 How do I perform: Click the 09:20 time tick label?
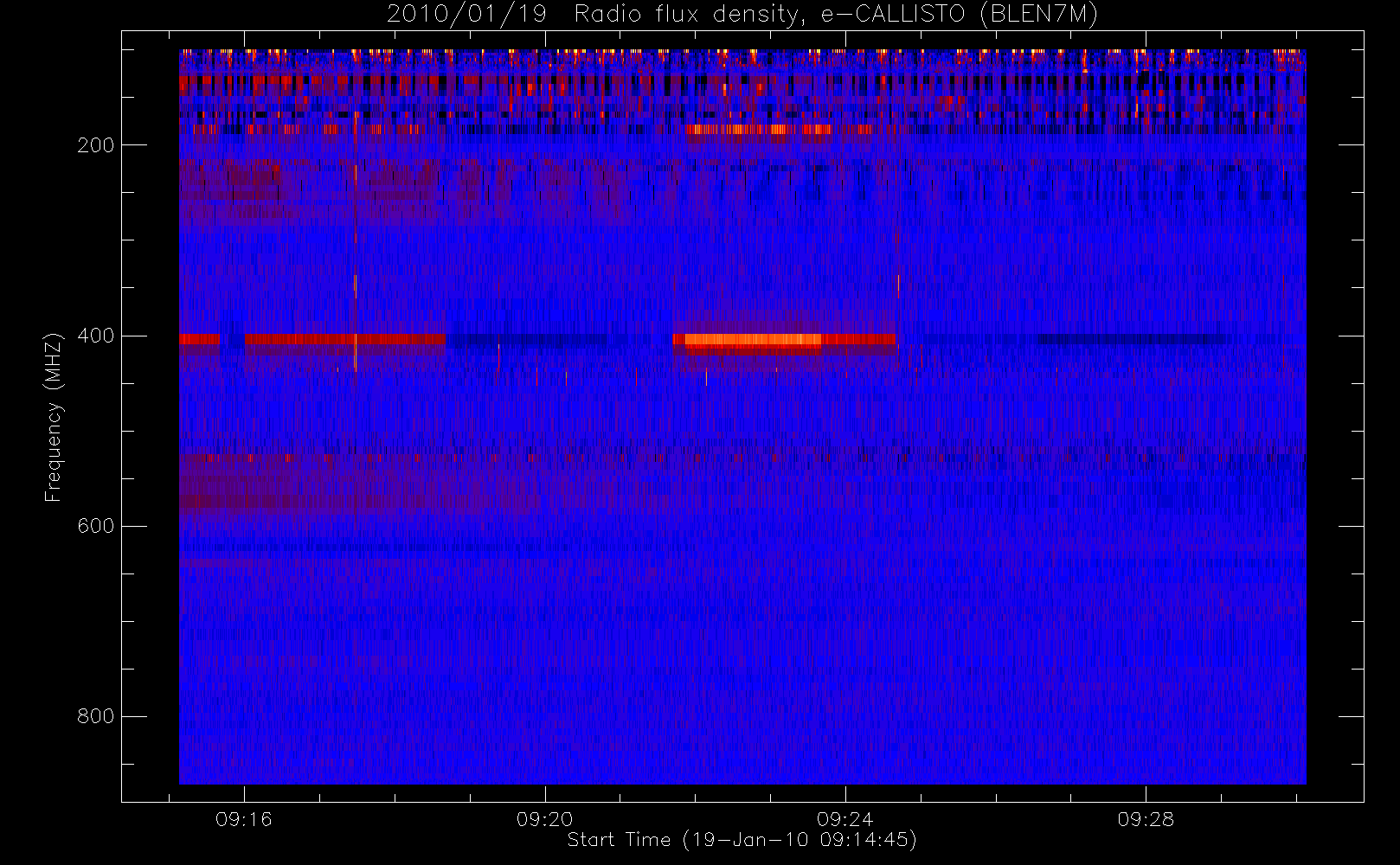tap(544, 819)
